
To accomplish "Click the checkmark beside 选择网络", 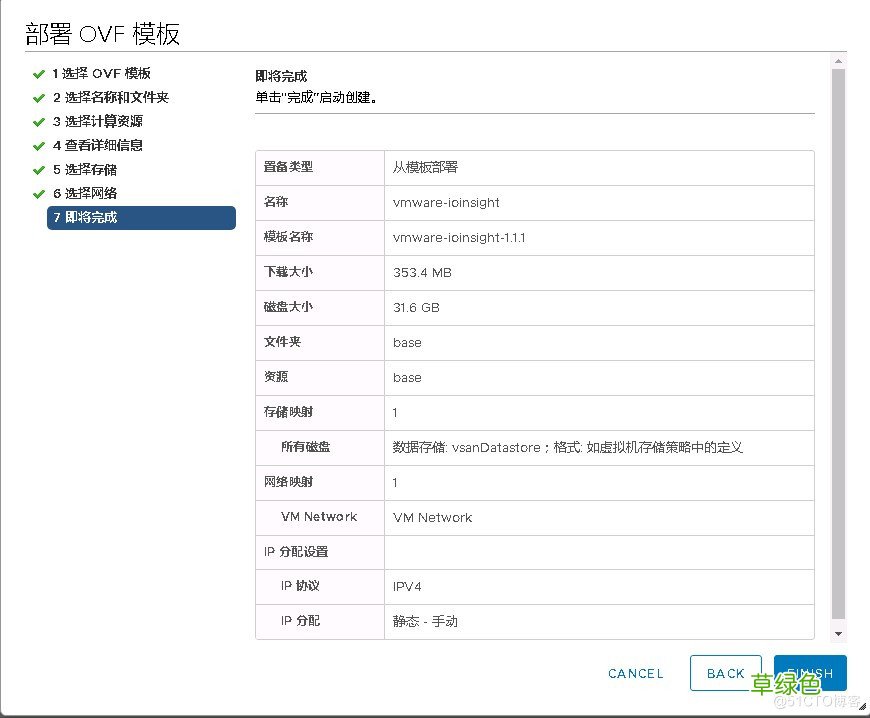I will [x=37, y=193].
